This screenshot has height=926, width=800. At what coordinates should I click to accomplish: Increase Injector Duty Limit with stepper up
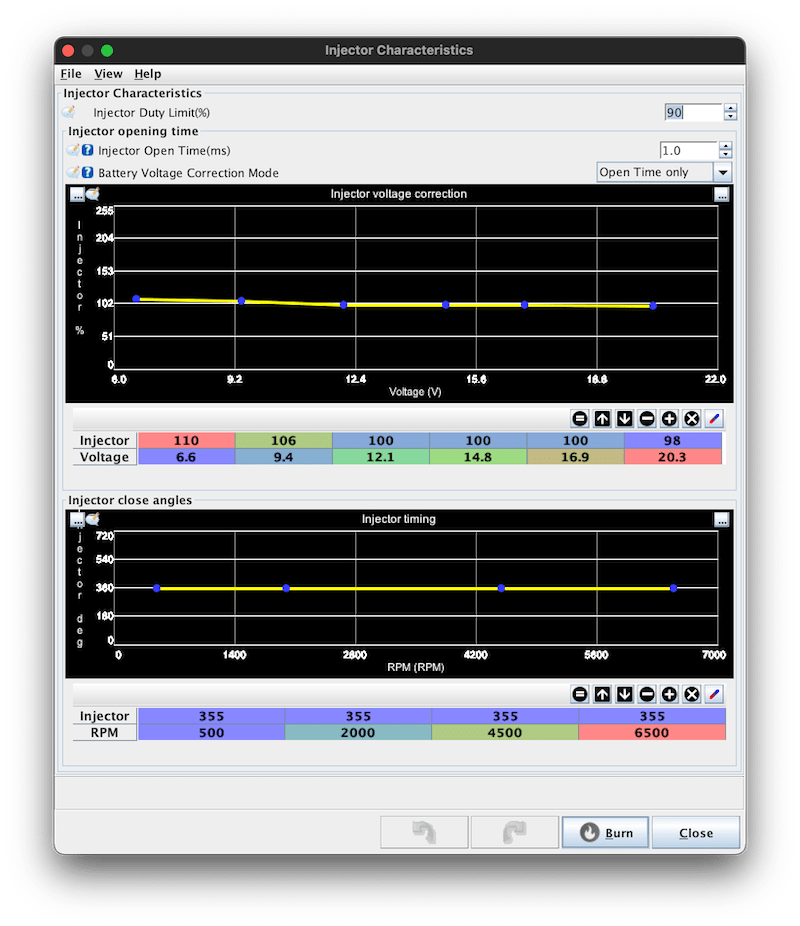pos(730,108)
